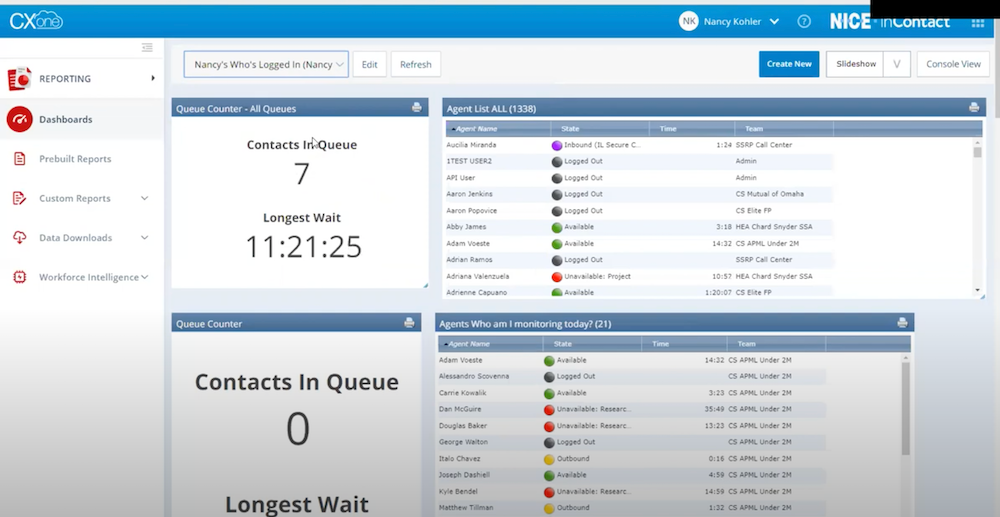Viewport: 1000px width, 517px height.
Task: Click Adriana Valenzuela's red unavailable status dot
Action: (x=557, y=277)
